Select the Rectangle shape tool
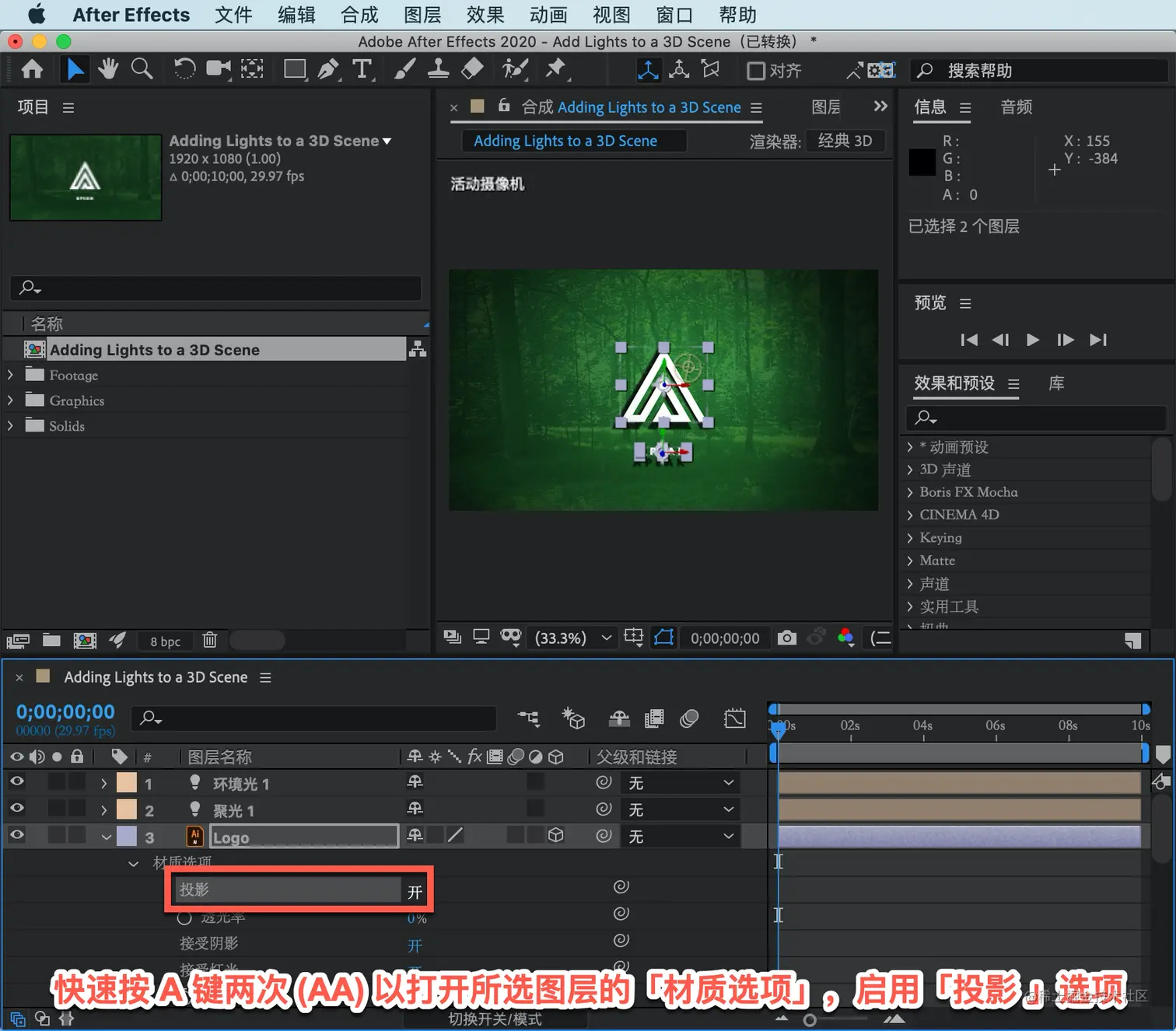Image resolution: width=1176 pixels, height=1031 pixels. pos(295,69)
